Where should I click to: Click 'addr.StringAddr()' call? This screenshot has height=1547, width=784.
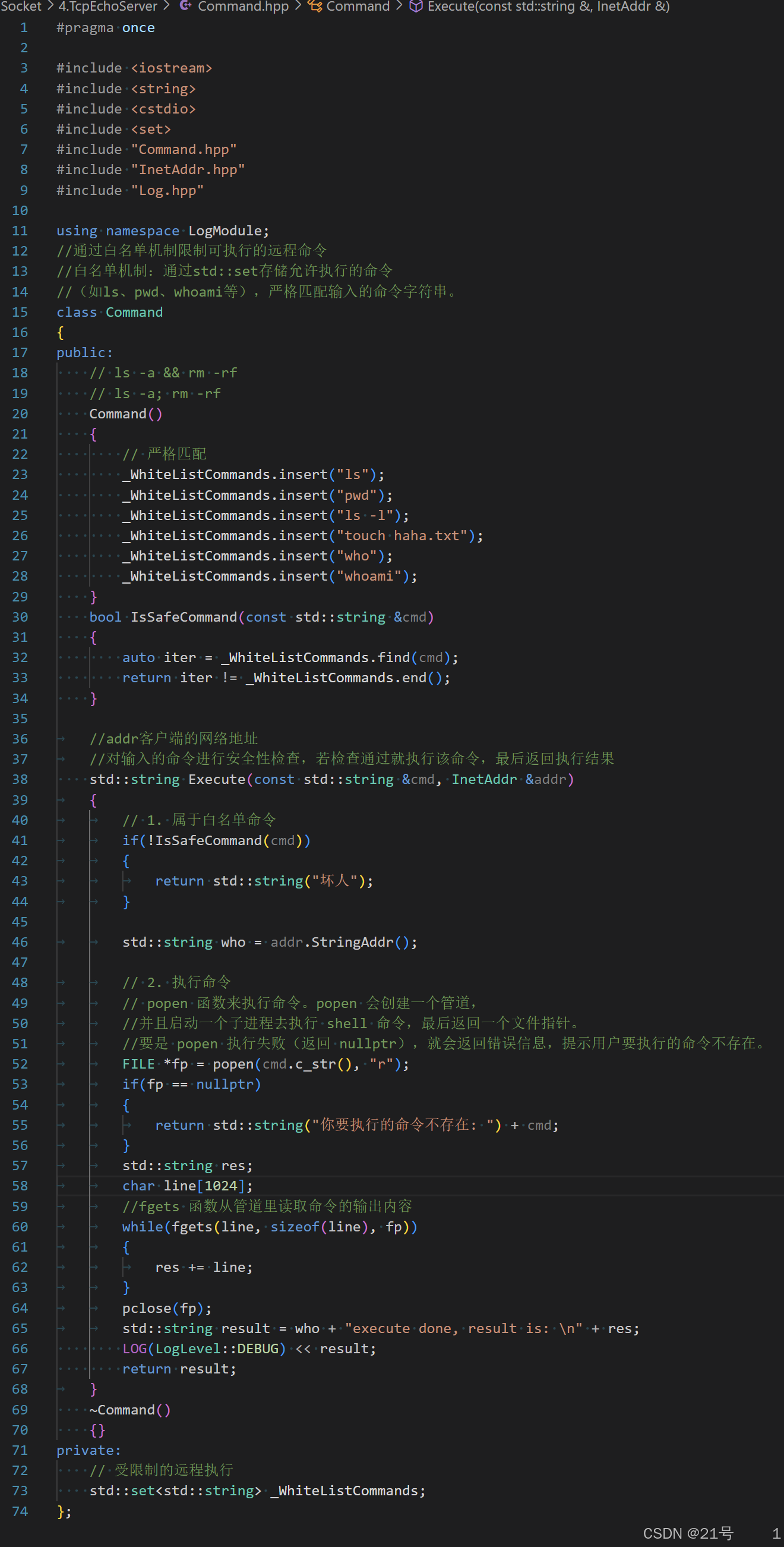click(340, 941)
